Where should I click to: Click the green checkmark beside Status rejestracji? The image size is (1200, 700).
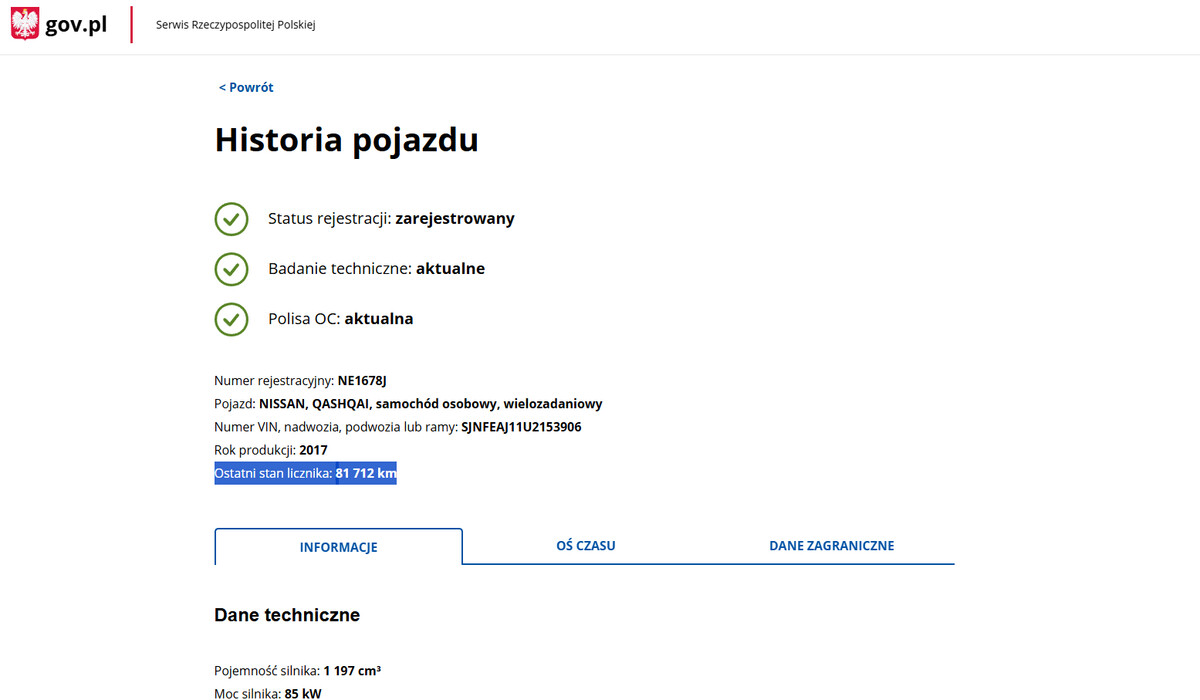click(231, 219)
